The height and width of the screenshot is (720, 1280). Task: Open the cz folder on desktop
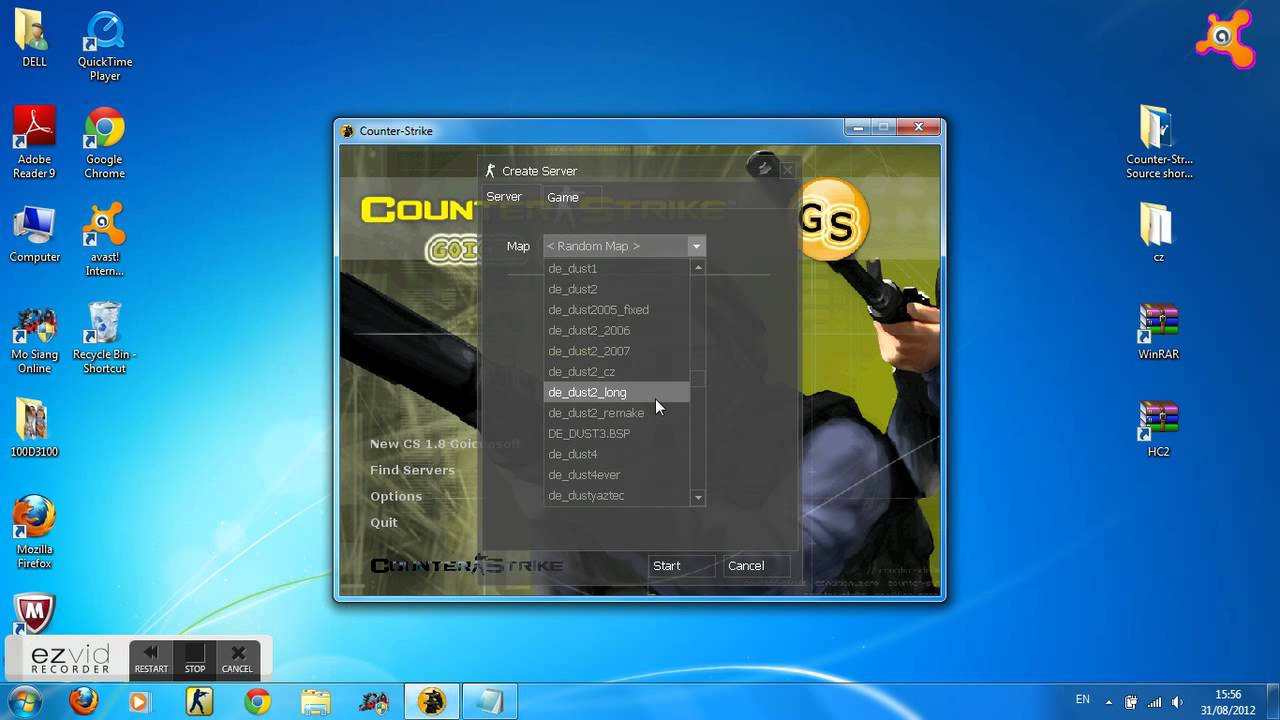tap(1159, 233)
